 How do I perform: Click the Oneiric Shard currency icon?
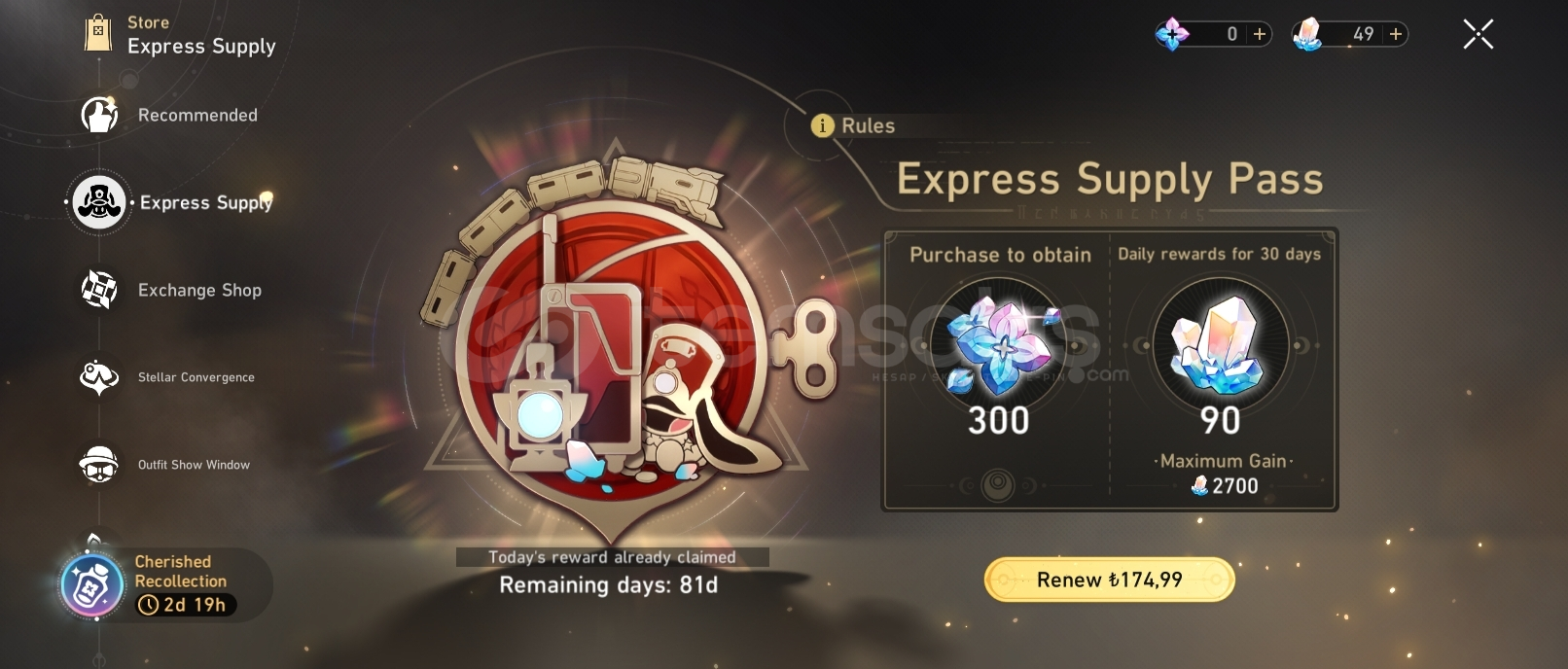1172,35
